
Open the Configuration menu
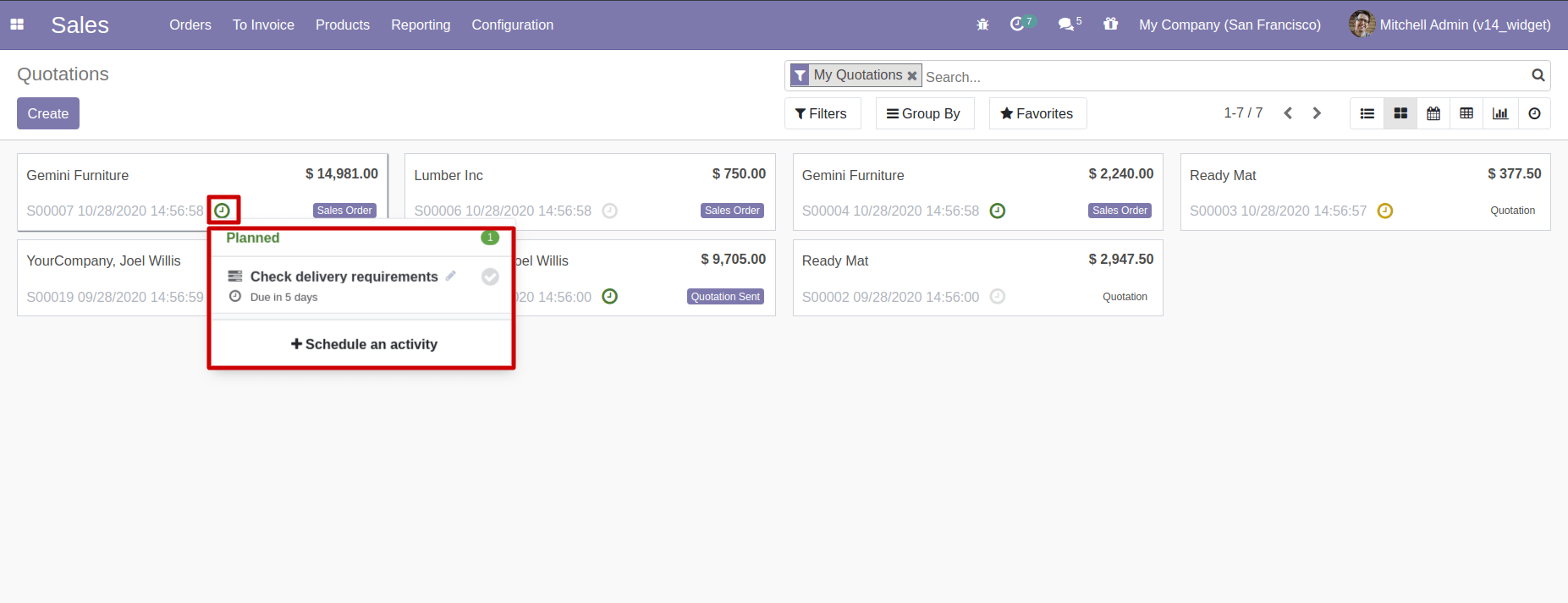(x=513, y=25)
